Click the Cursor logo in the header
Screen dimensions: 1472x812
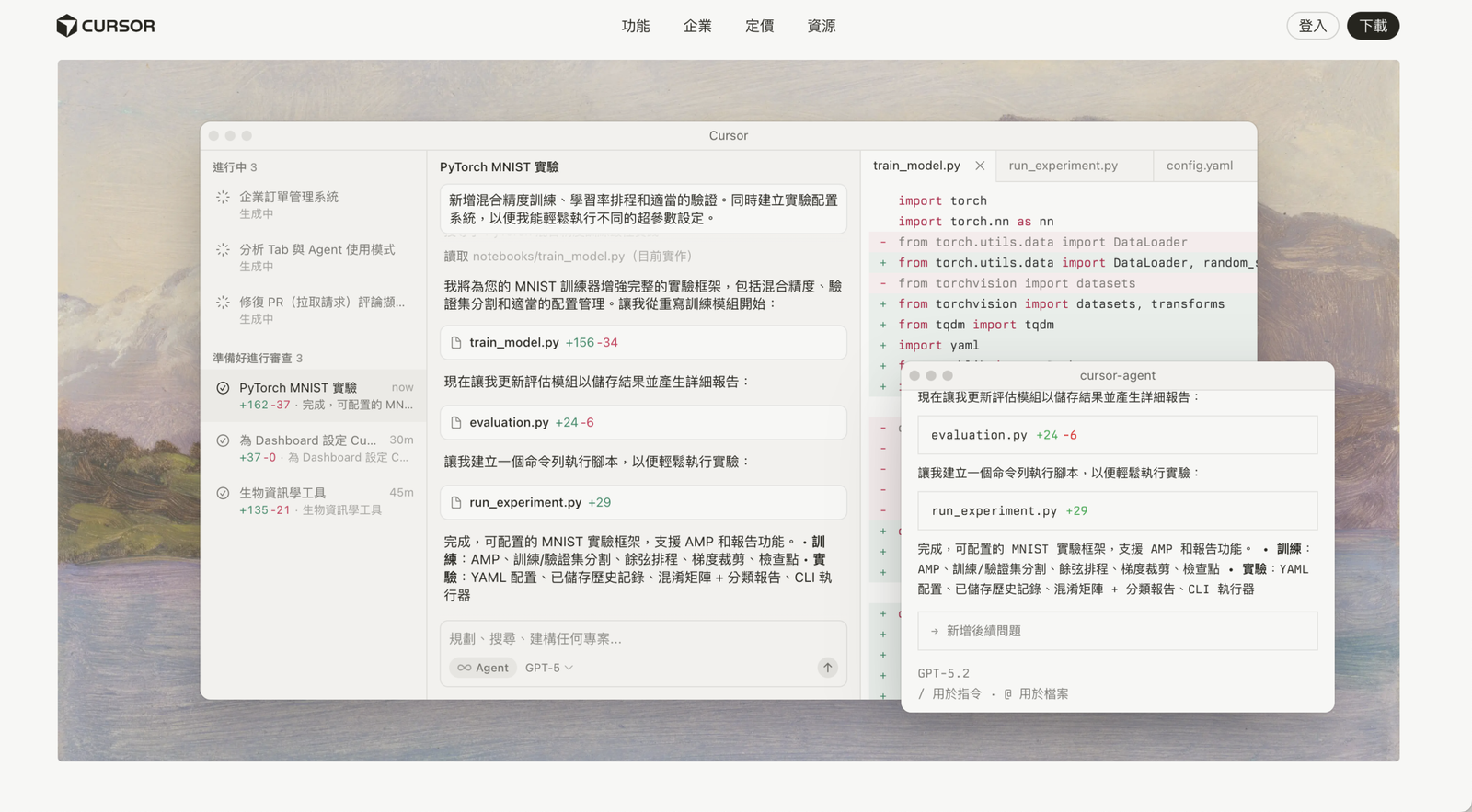click(x=106, y=26)
